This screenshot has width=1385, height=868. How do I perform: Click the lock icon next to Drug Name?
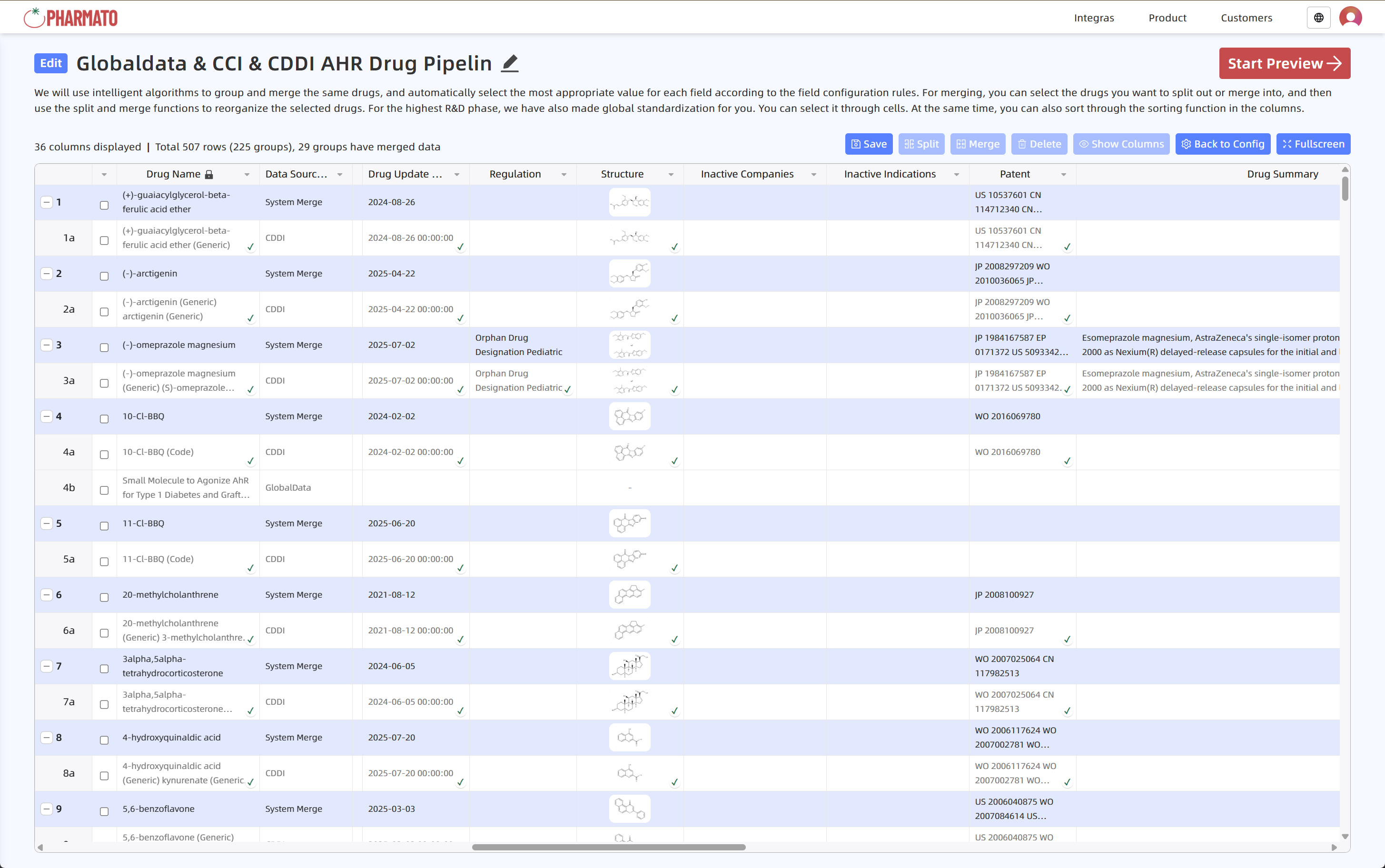pos(209,175)
